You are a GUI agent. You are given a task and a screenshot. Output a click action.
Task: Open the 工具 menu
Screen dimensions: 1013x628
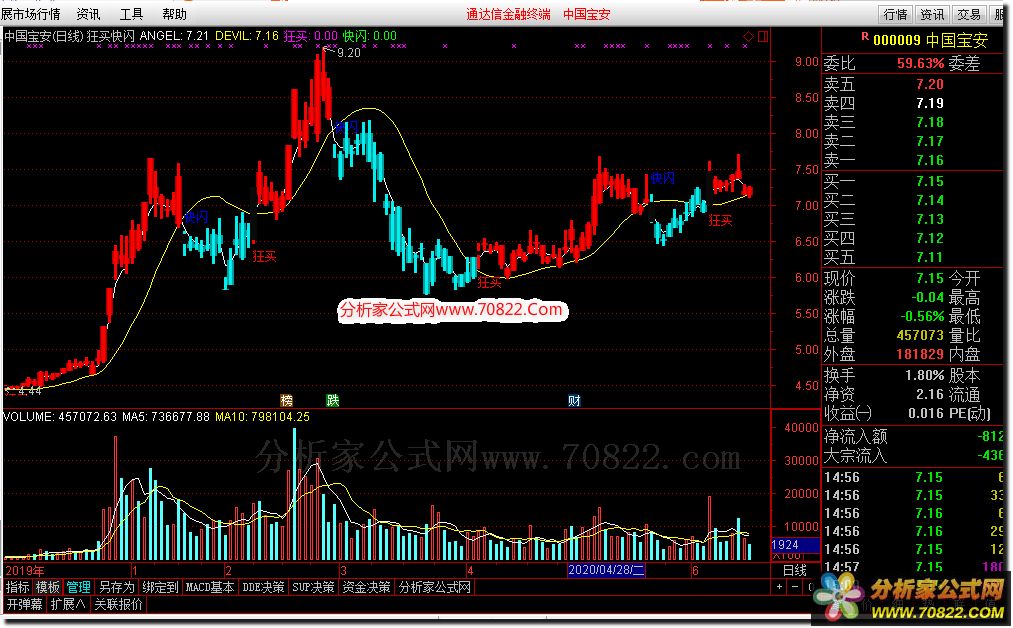click(131, 14)
